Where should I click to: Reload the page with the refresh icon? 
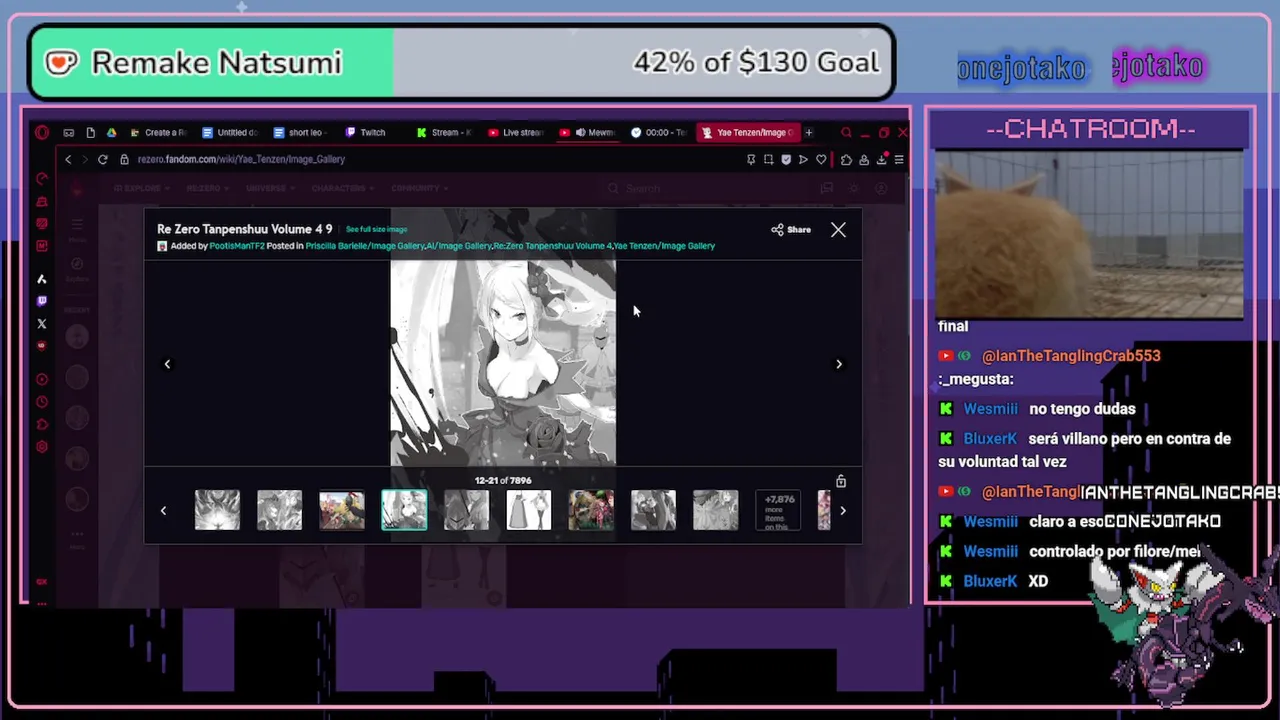[x=102, y=159]
